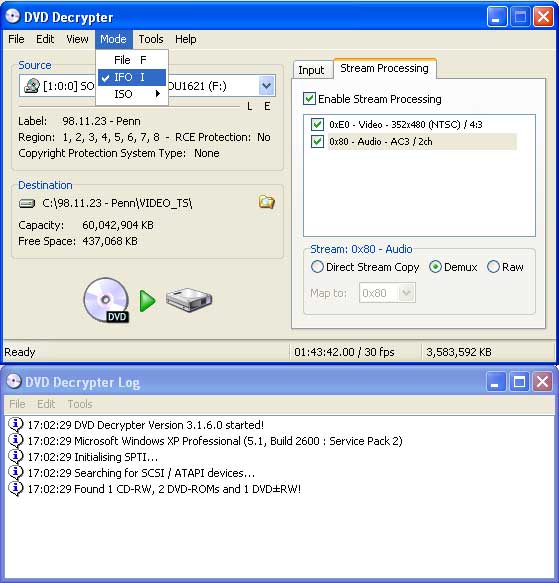Maximize the DVD Decrypter Log window

click(520, 381)
